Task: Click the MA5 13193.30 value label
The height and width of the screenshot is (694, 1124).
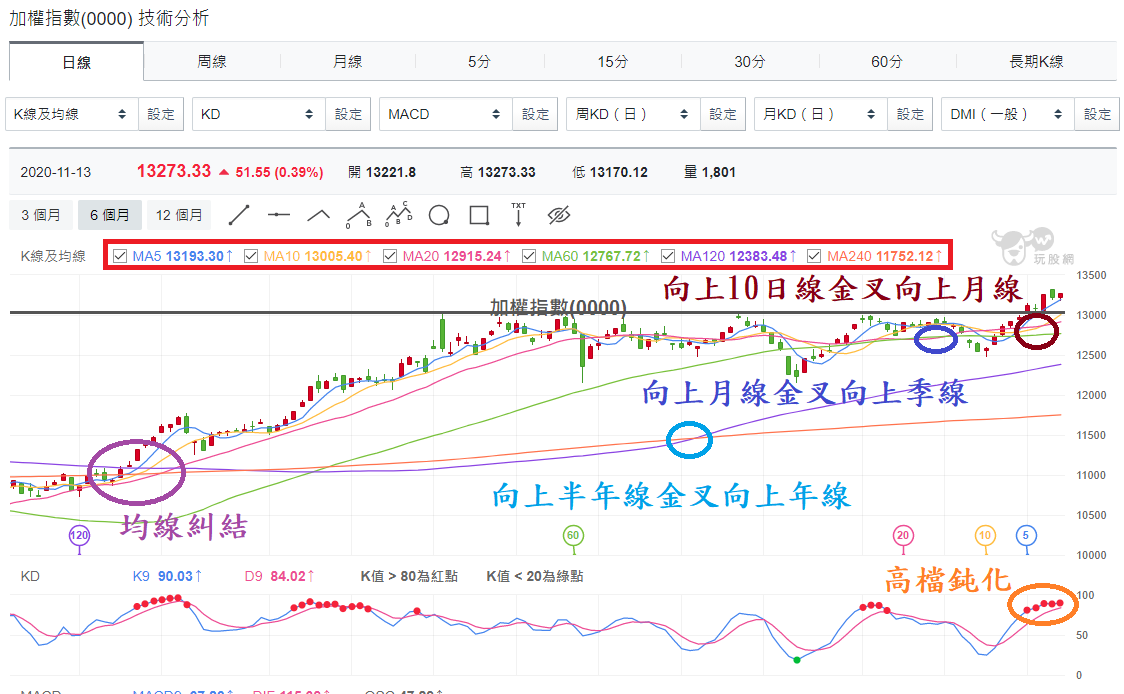Action: tap(183, 256)
